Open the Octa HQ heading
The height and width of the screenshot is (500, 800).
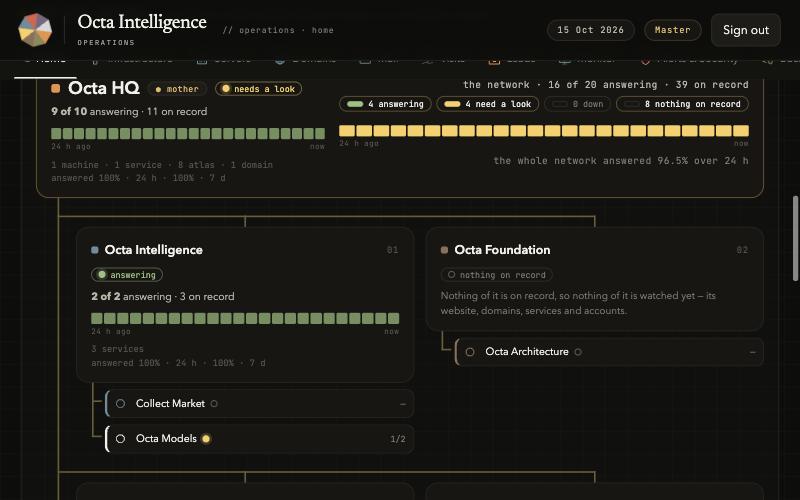[x=104, y=88]
